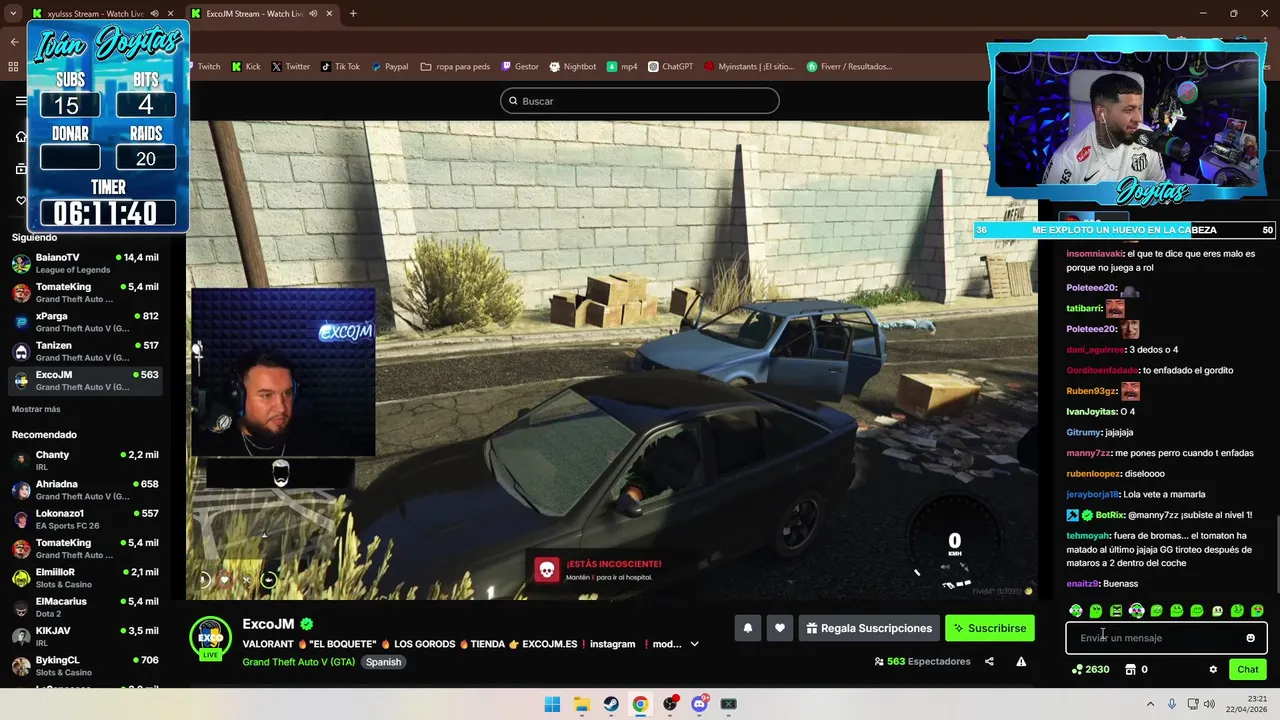This screenshot has height=720, width=1280.
Task: Open the tab search dropdown
Action: (x=13, y=14)
